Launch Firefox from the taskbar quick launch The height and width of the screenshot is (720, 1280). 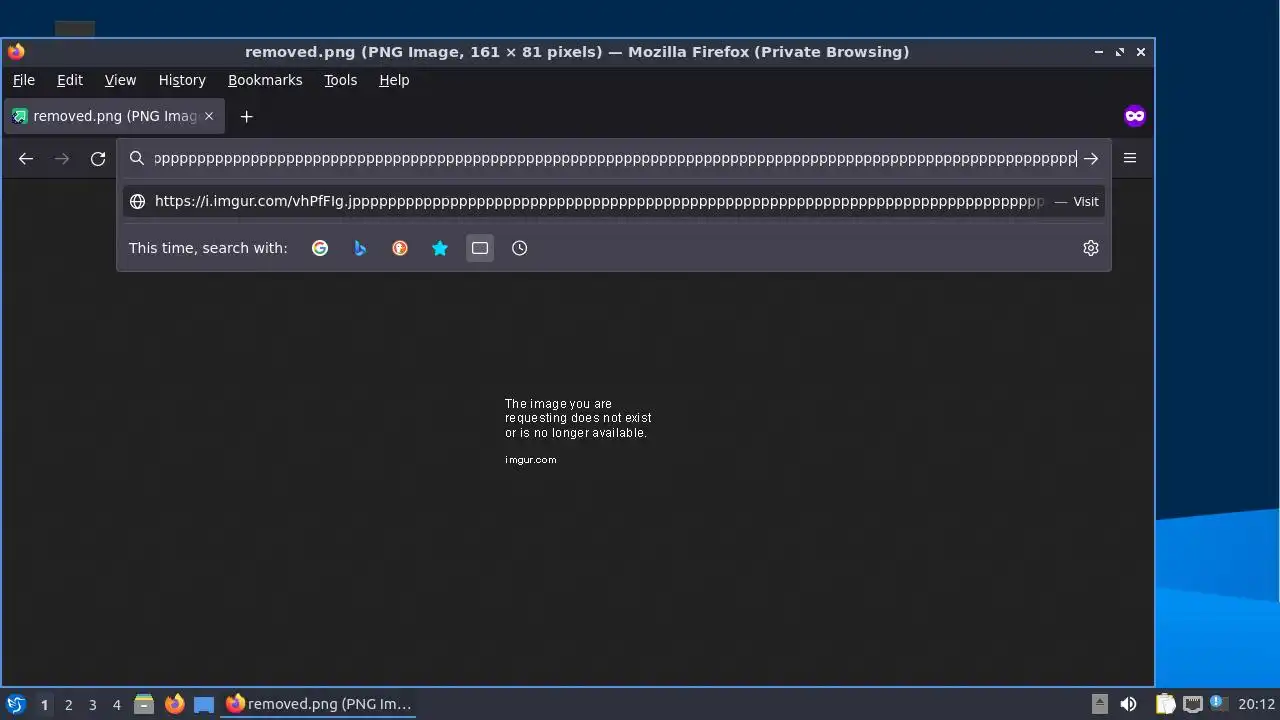(x=174, y=704)
